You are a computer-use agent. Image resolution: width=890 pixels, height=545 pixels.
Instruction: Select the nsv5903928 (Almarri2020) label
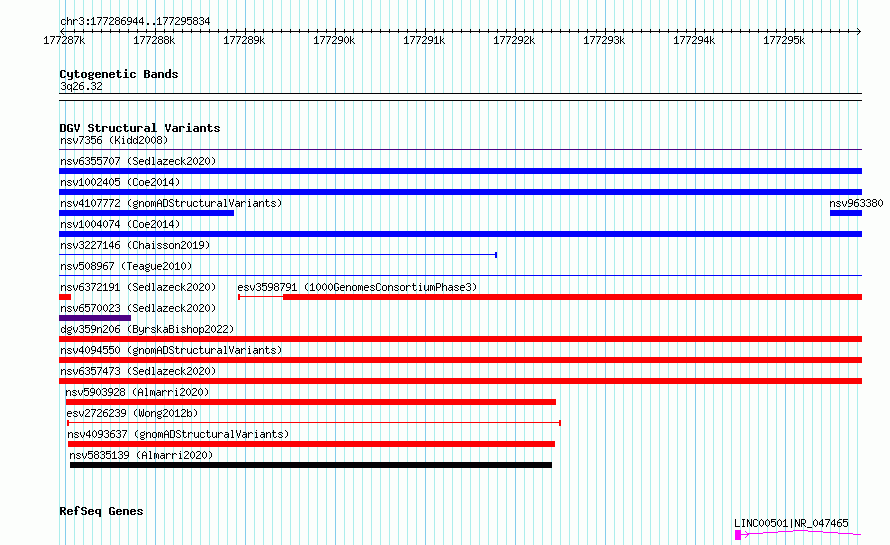[x=137, y=392]
